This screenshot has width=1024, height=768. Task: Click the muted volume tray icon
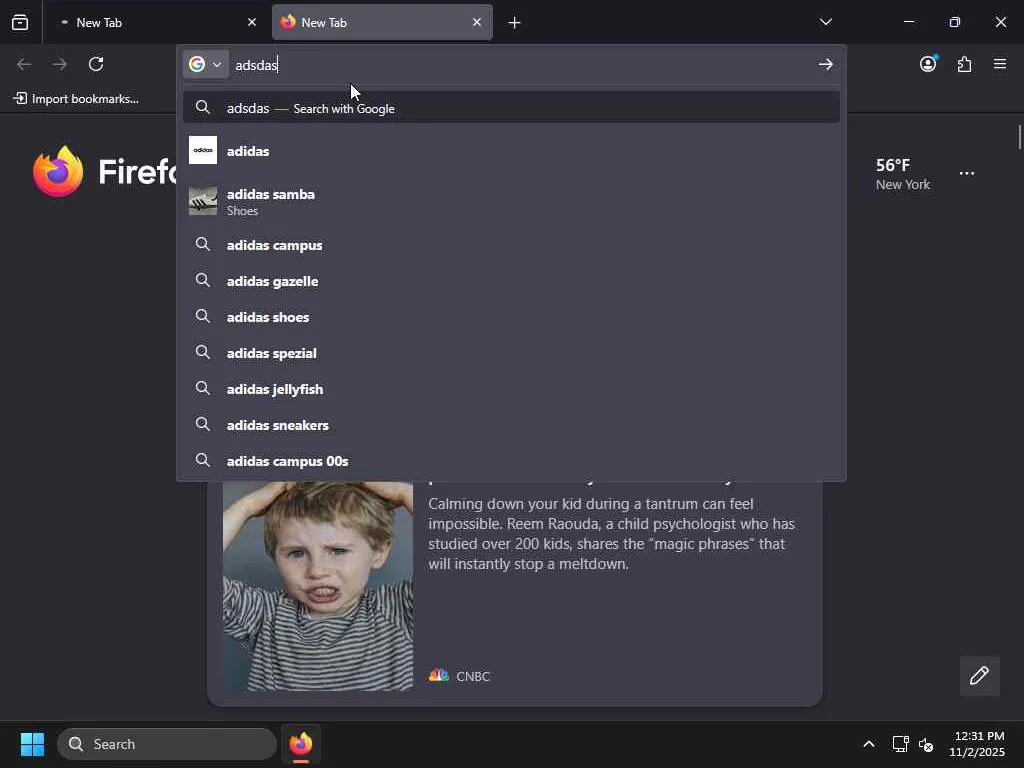(926, 744)
